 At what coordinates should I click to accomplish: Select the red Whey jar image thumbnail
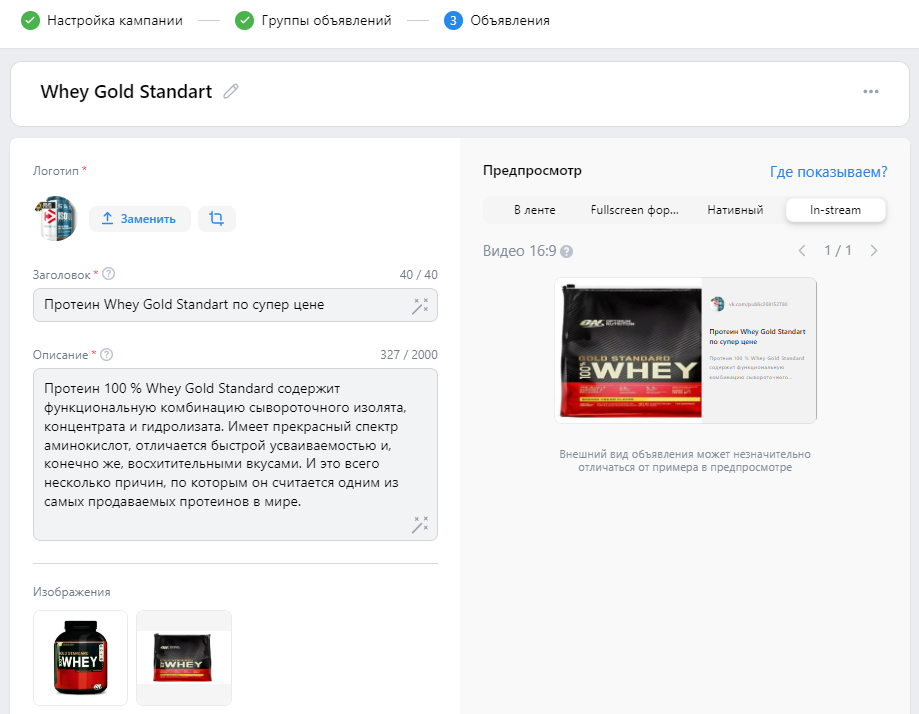tap(80, 658)
